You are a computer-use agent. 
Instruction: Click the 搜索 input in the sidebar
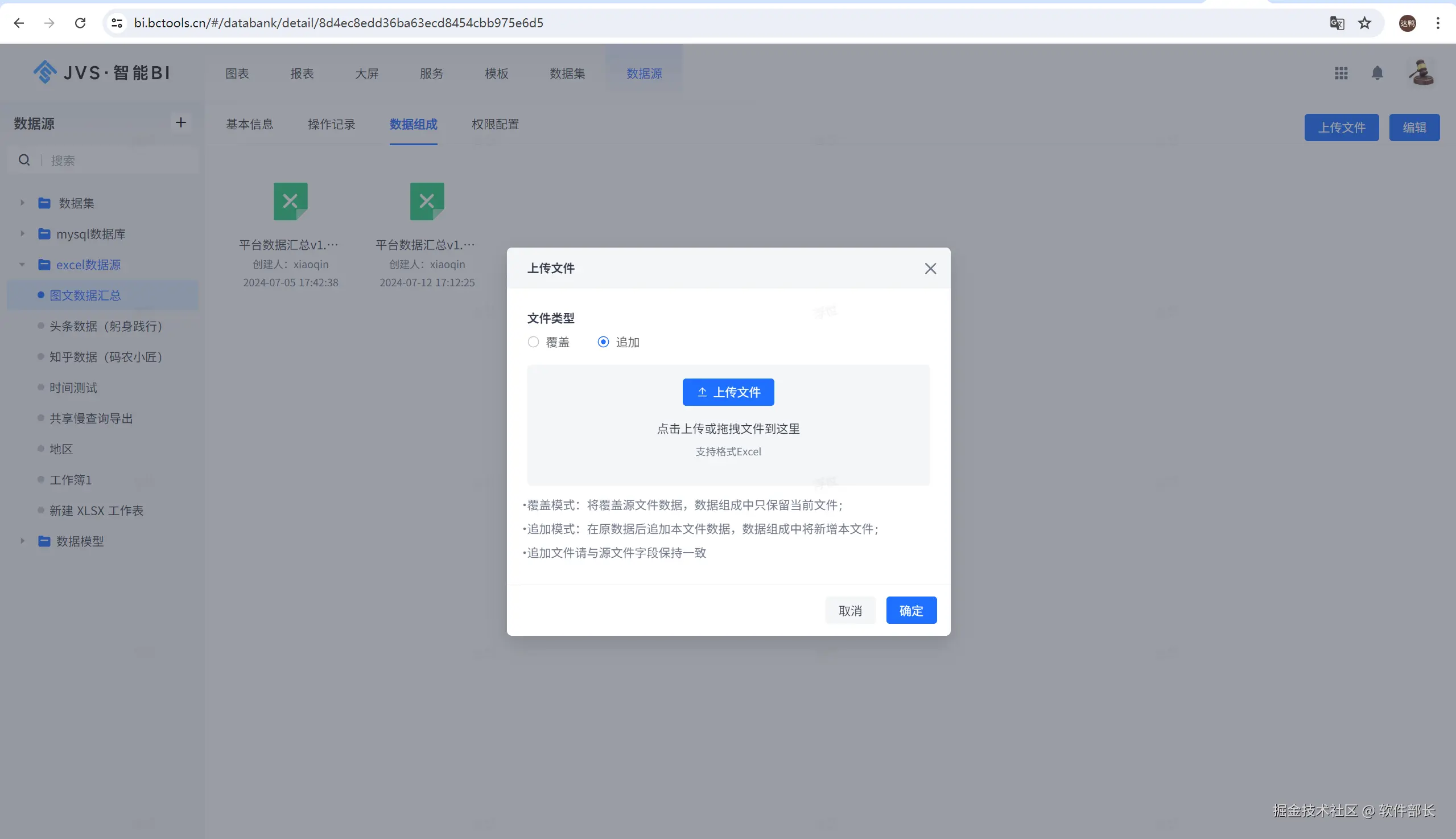pos(115,161)
